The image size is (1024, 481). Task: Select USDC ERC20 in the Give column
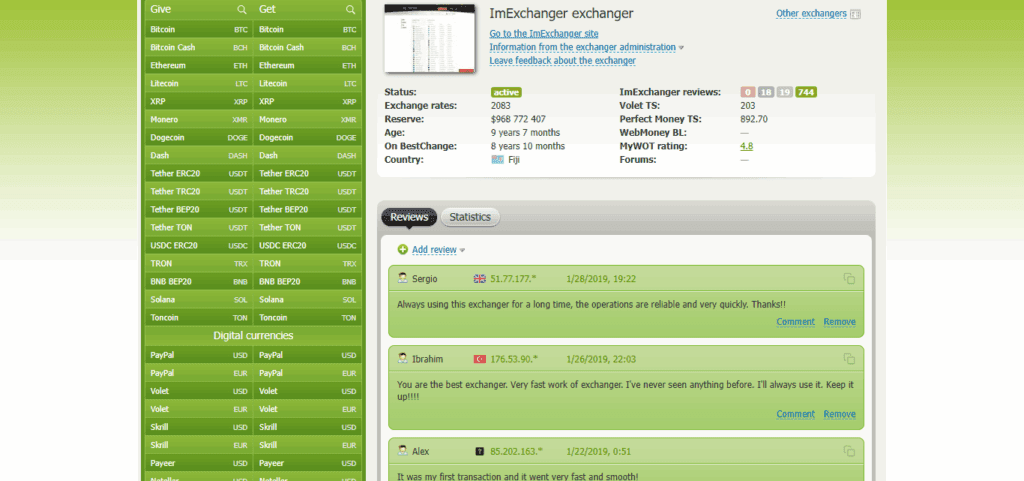(199, 245)
